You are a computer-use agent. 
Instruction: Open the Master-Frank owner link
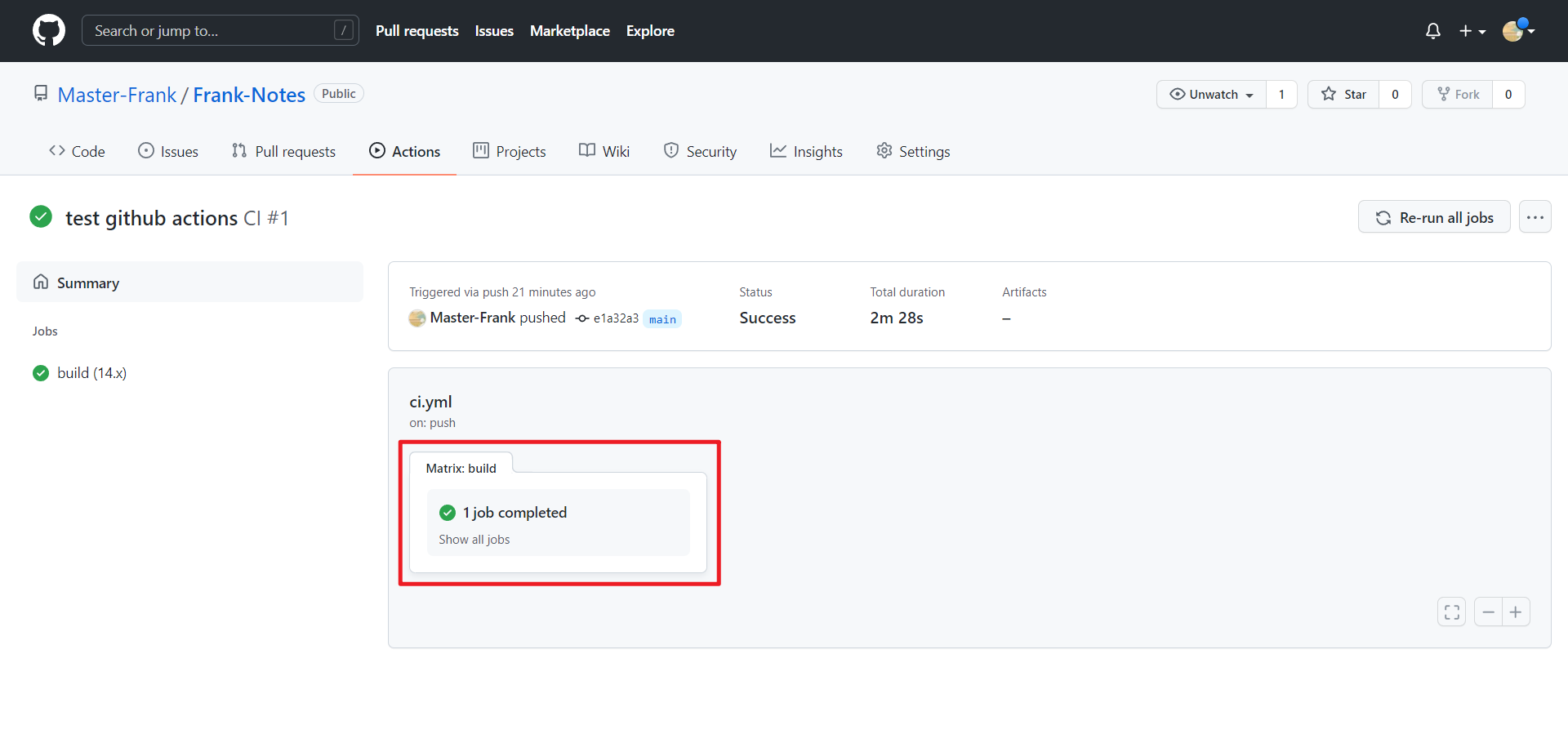[117, 95]
